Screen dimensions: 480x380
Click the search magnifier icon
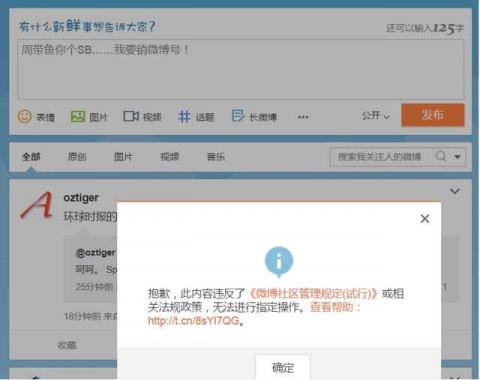(x=441, y=156)
